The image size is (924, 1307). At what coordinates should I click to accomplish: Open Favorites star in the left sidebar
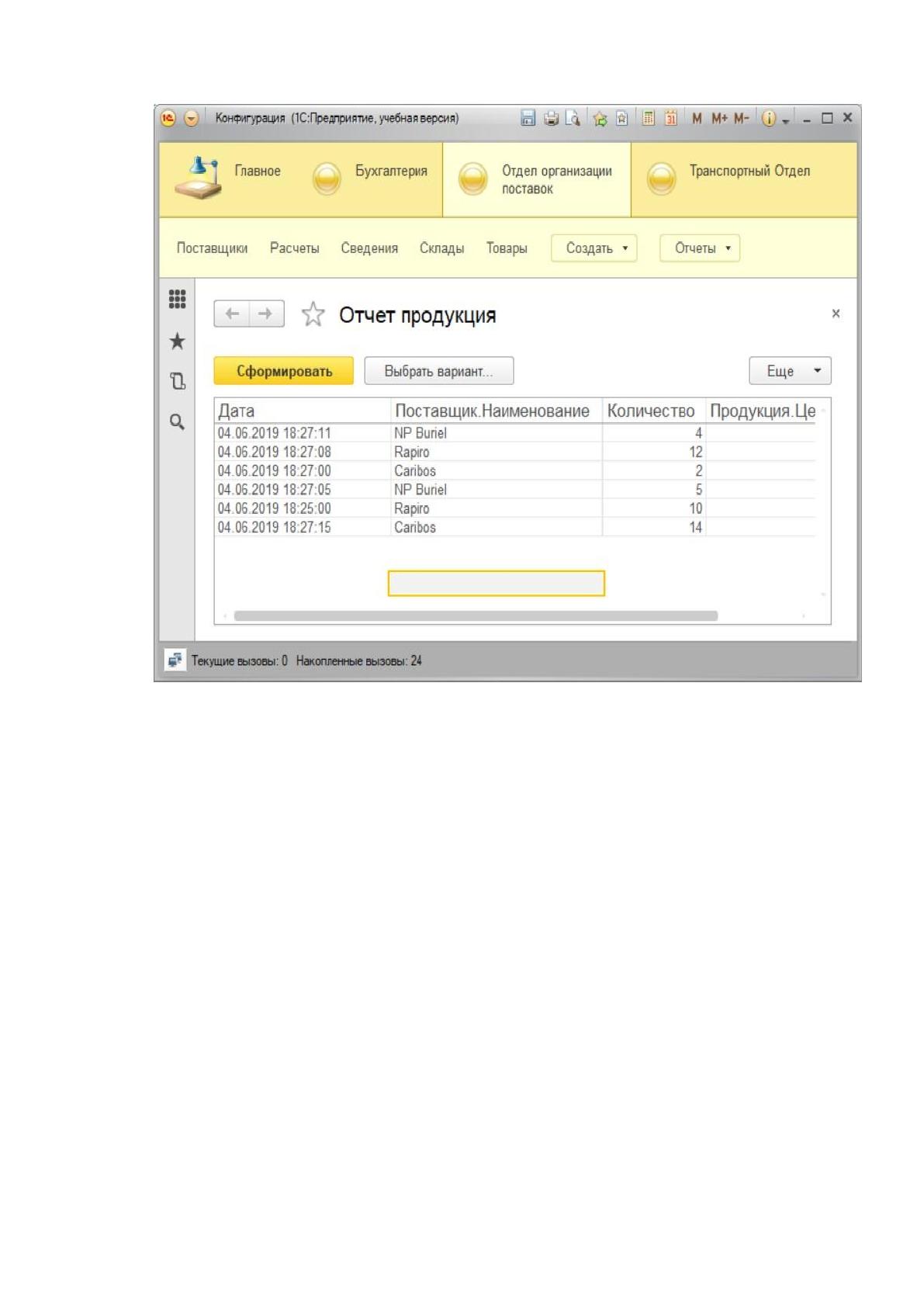point(177,341)
